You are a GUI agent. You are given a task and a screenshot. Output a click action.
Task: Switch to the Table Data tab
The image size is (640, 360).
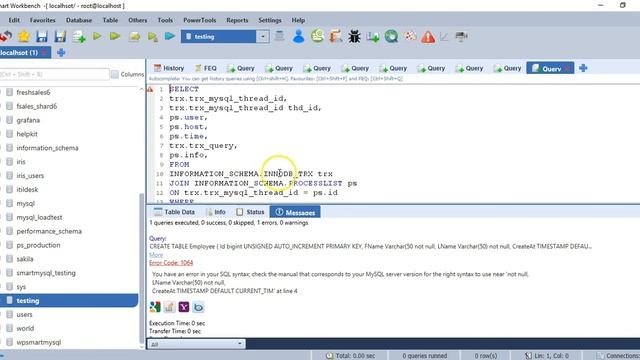(174, 212)
